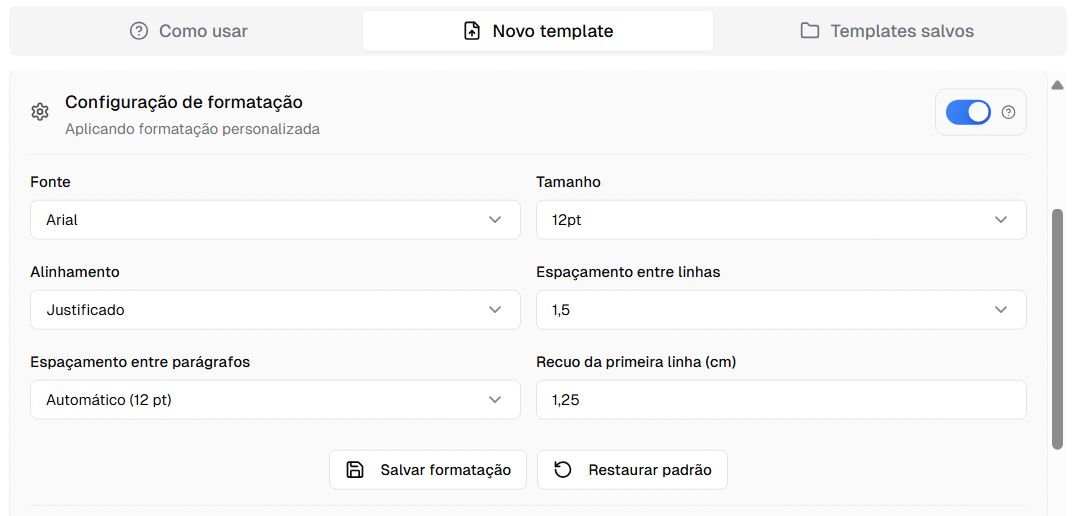1074x516 pixels.
Task: Click the vertical scrollbar thumb
Action: coord(1057,328)
